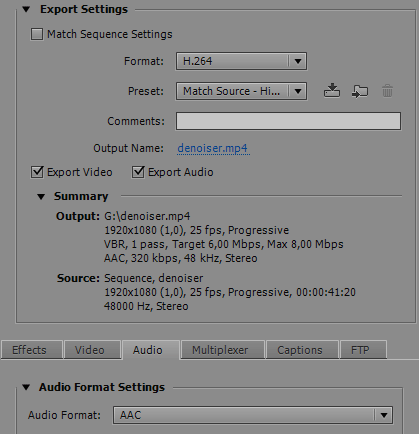The width and height of the screenshot is (419, 434).
Task: Click the 'Sequence, denoiser' source text
Action: [x=154, y=278]
